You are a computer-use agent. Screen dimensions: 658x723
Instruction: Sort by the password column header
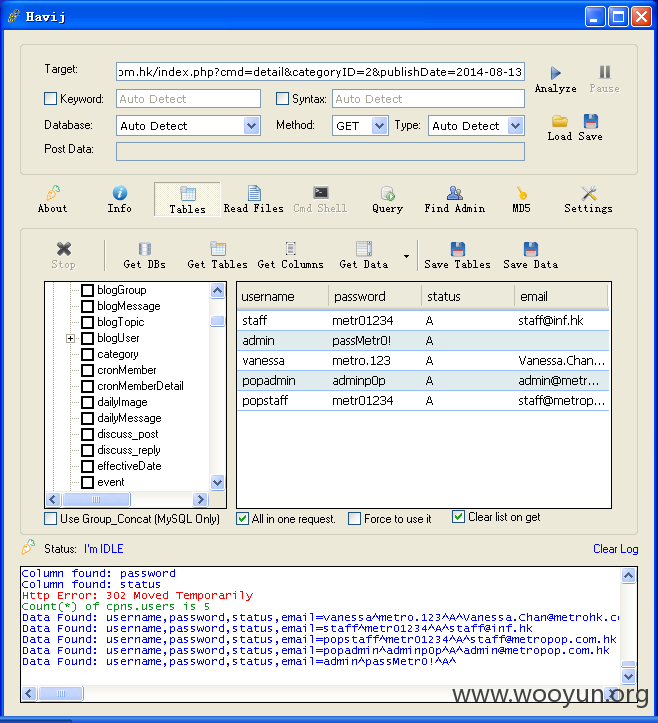click(375, 296)
